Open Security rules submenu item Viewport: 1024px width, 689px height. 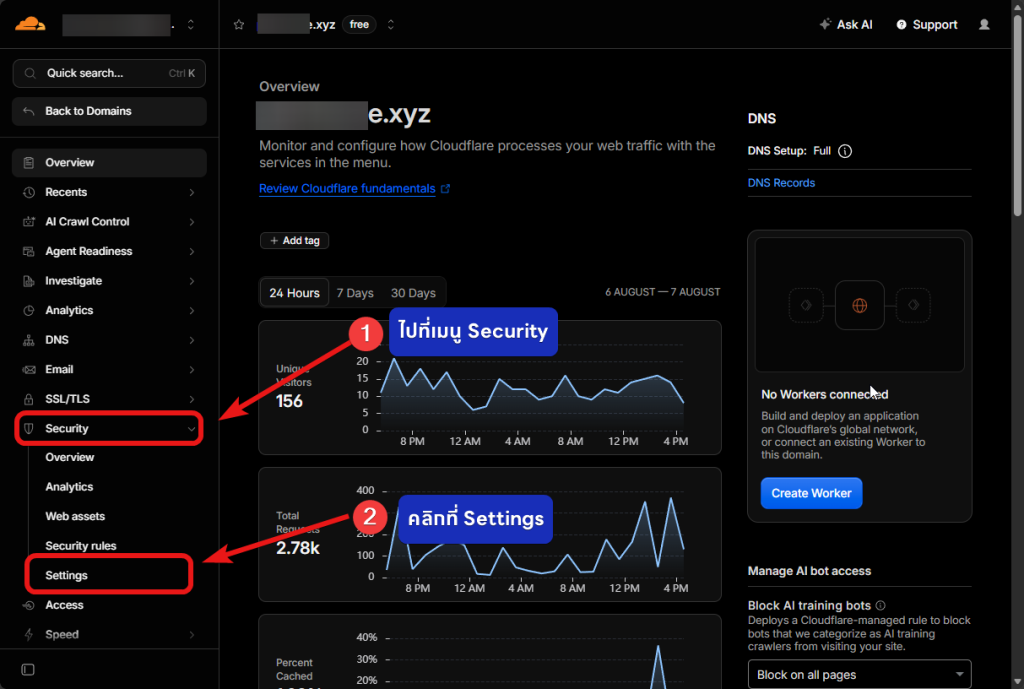[81, 546]
